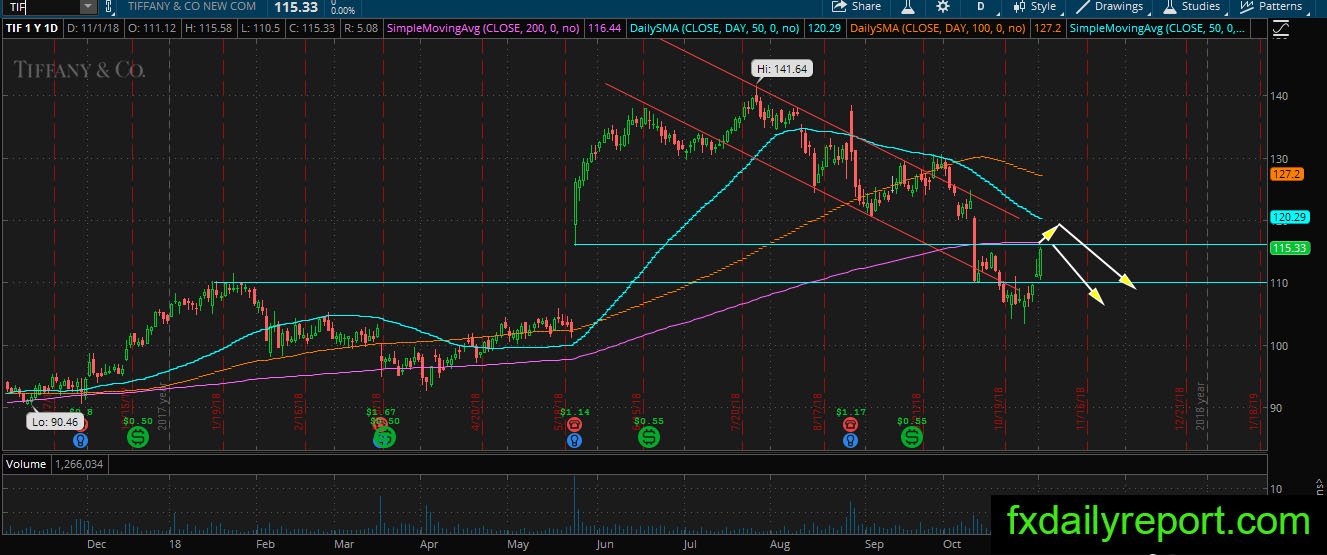Click the 100 price axis label

click(x=1280, y=345)
